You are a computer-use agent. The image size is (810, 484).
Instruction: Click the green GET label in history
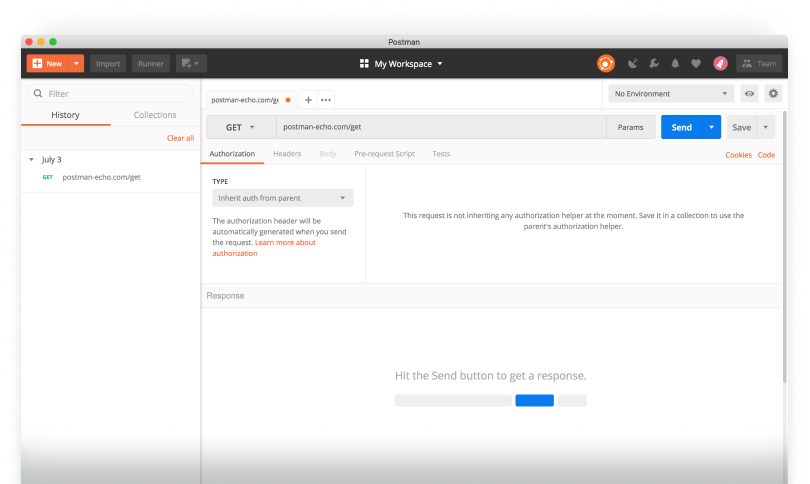[48, 177]
